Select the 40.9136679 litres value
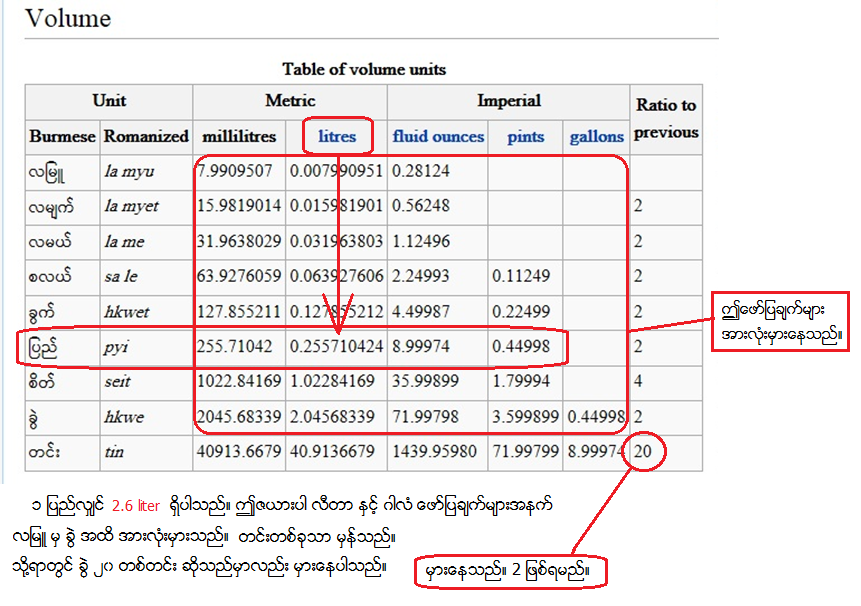 pos(332,451)
